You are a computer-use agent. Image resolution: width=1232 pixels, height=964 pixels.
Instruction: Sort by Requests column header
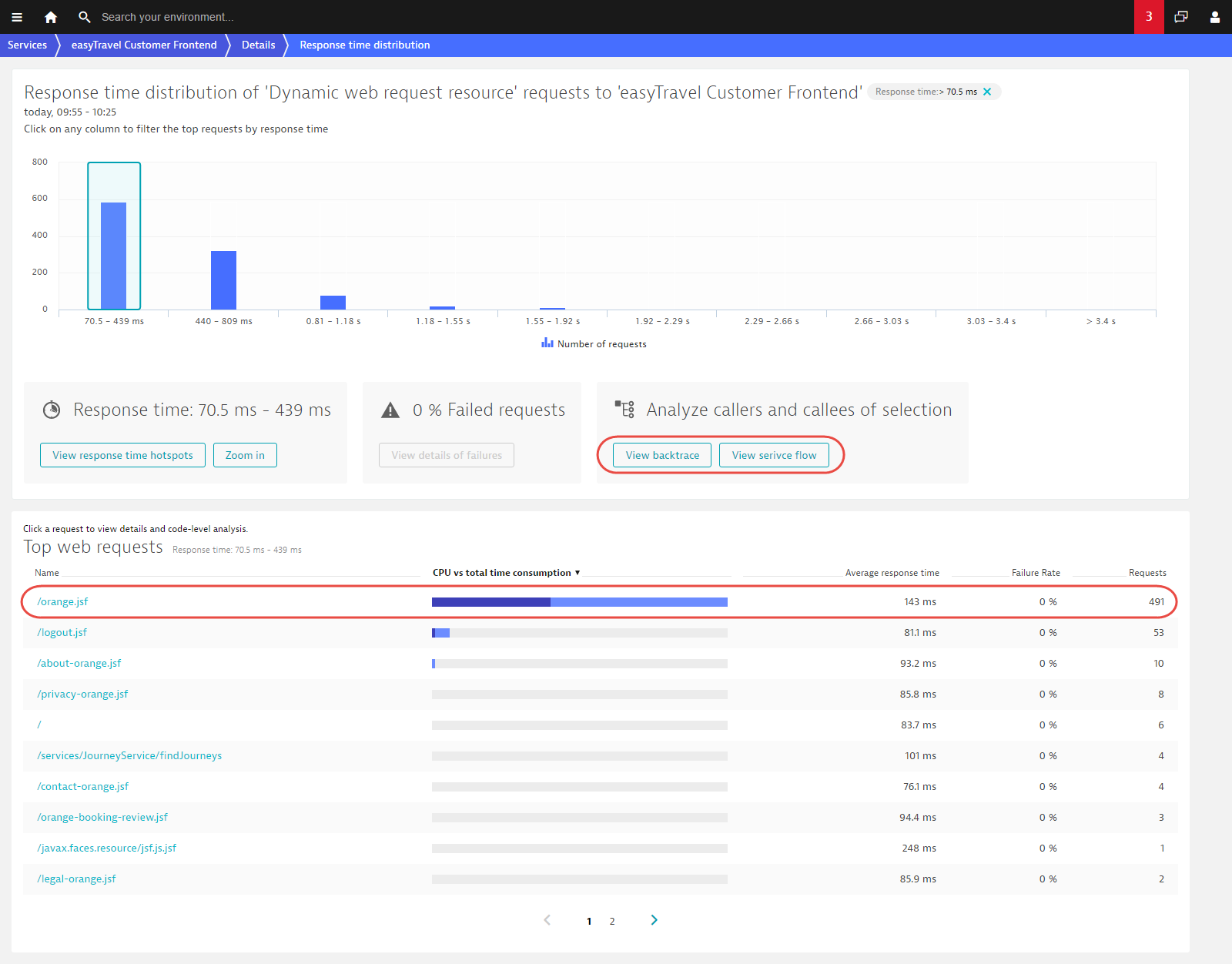coord(1147,573)
